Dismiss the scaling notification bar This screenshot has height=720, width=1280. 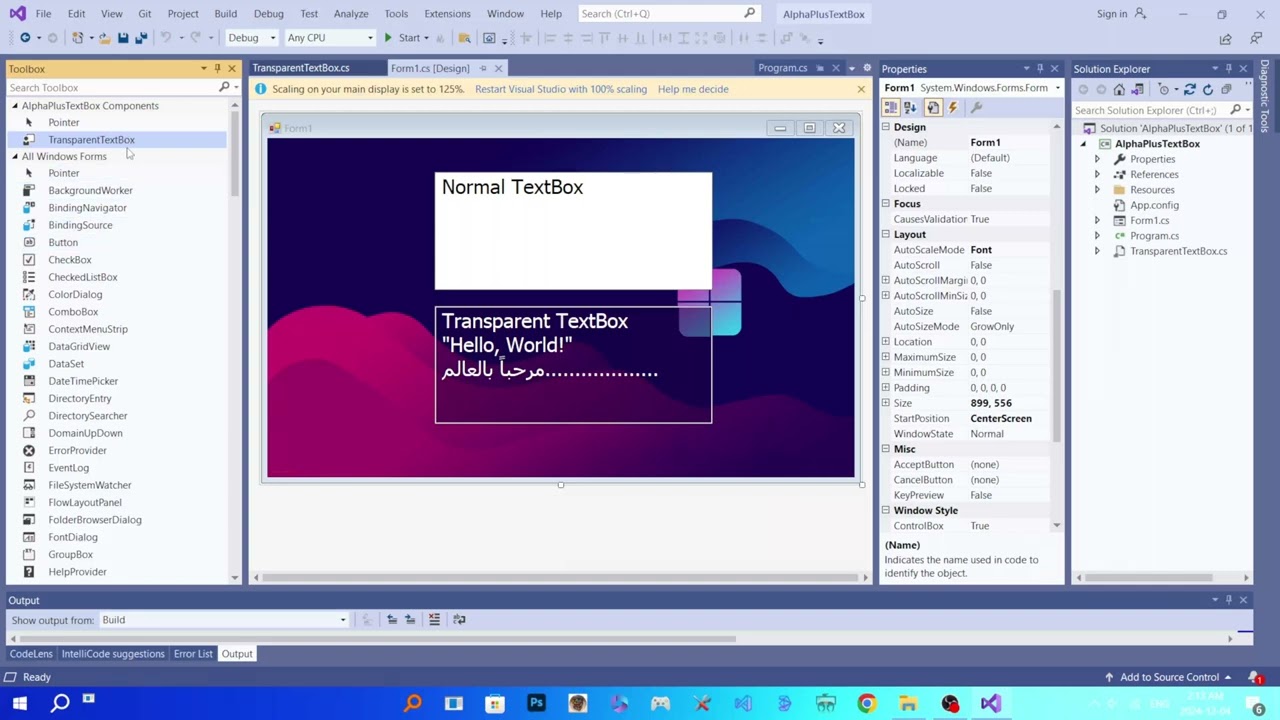tap(861, 89)
